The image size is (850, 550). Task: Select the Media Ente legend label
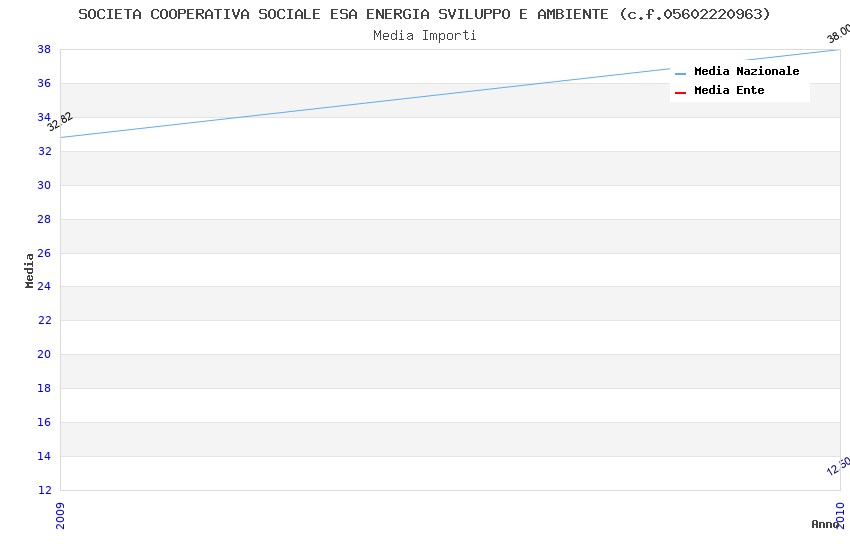click(x=729, y=91)
